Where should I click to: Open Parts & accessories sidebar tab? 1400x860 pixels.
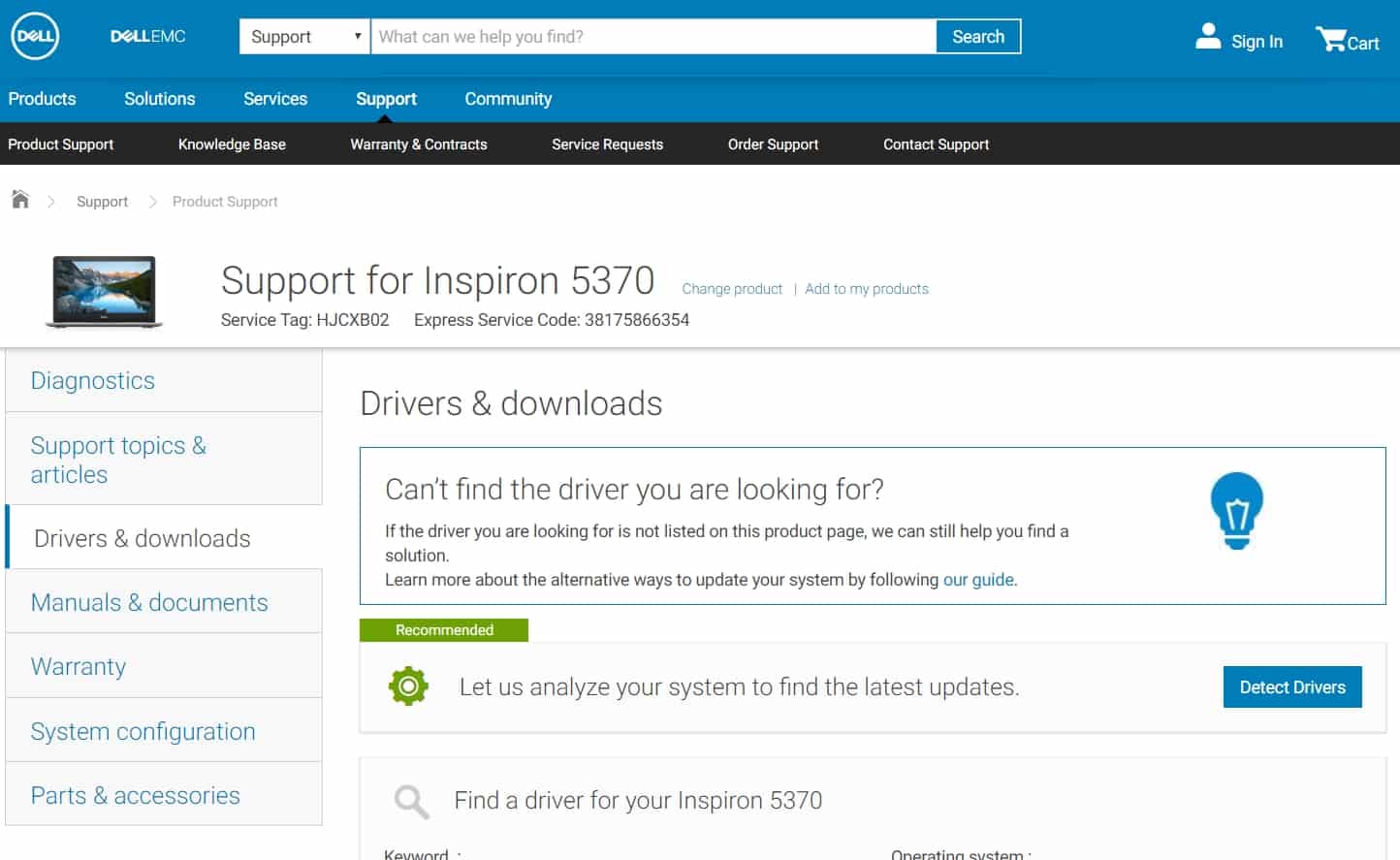click(164, 794)
